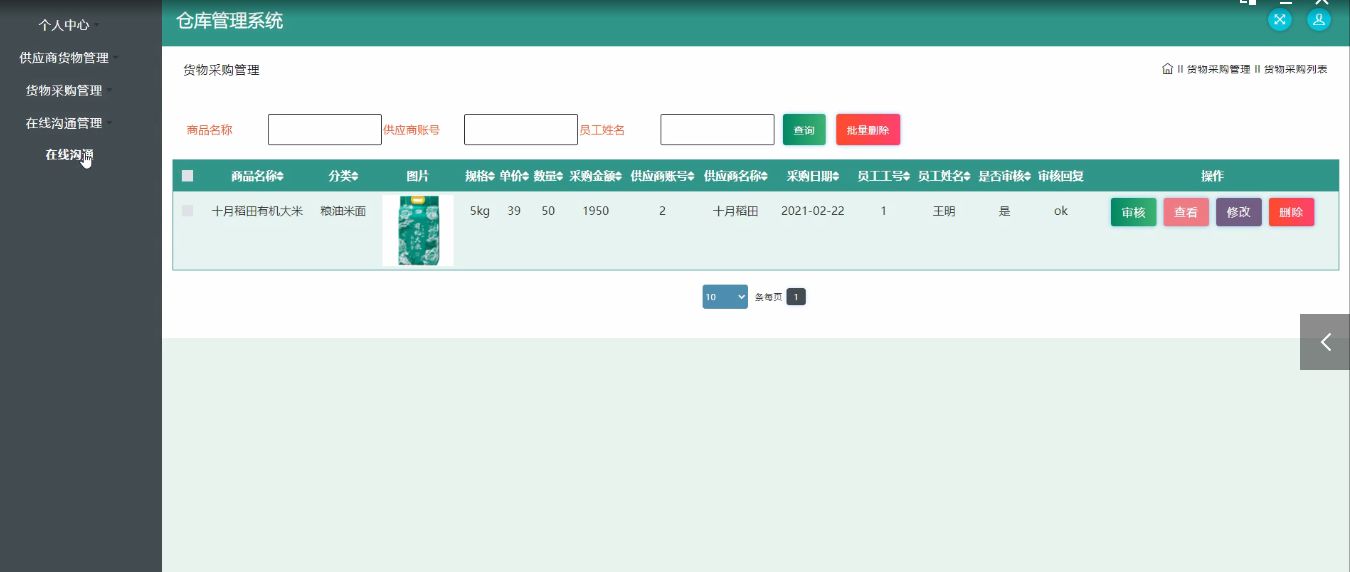Click the fullscreen arrows icon in header

[x=1280, y=19]
